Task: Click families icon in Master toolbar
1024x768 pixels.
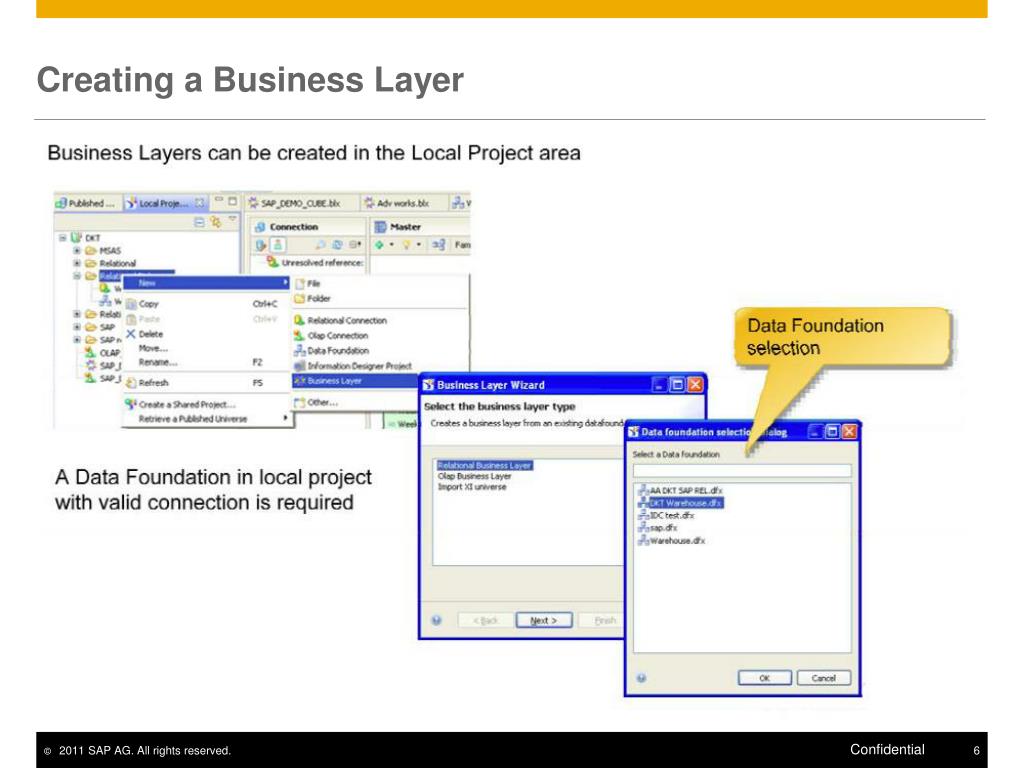Action: click(438, 245)
